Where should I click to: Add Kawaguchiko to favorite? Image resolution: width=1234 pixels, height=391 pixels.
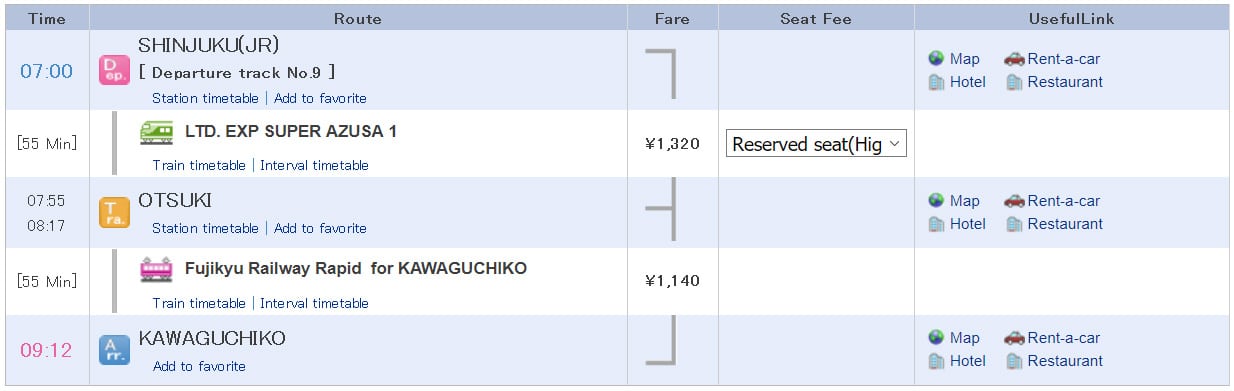[199, 366]
